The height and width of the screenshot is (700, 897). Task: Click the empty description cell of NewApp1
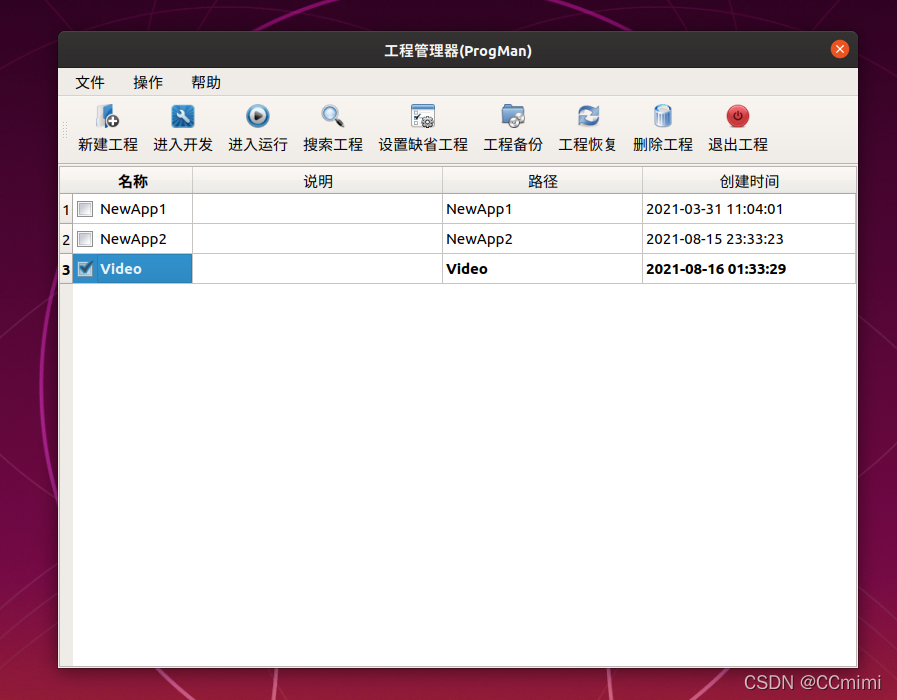[x=317, y=209]
